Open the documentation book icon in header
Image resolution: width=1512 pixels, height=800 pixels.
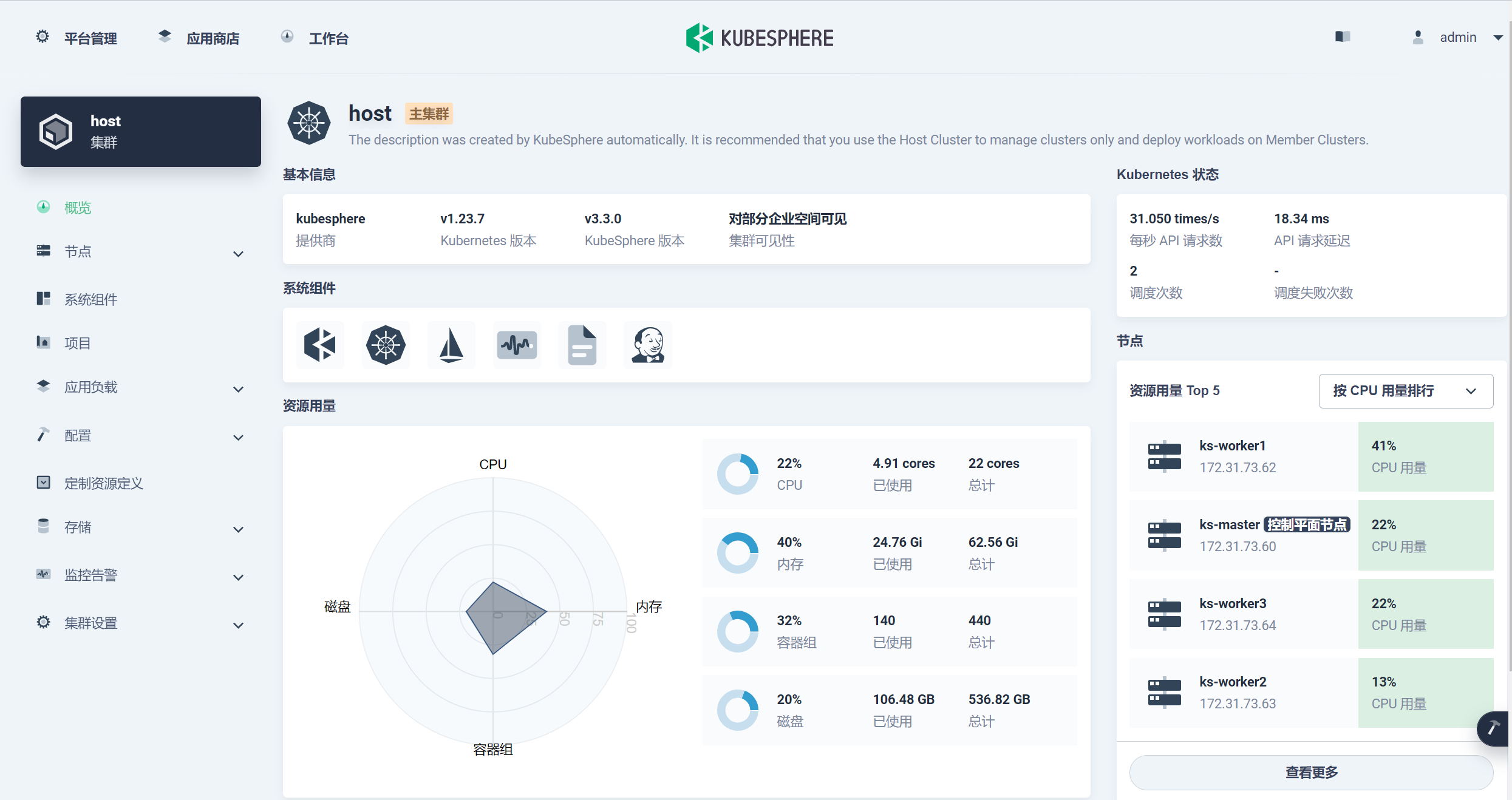(x=1343, y=37)
